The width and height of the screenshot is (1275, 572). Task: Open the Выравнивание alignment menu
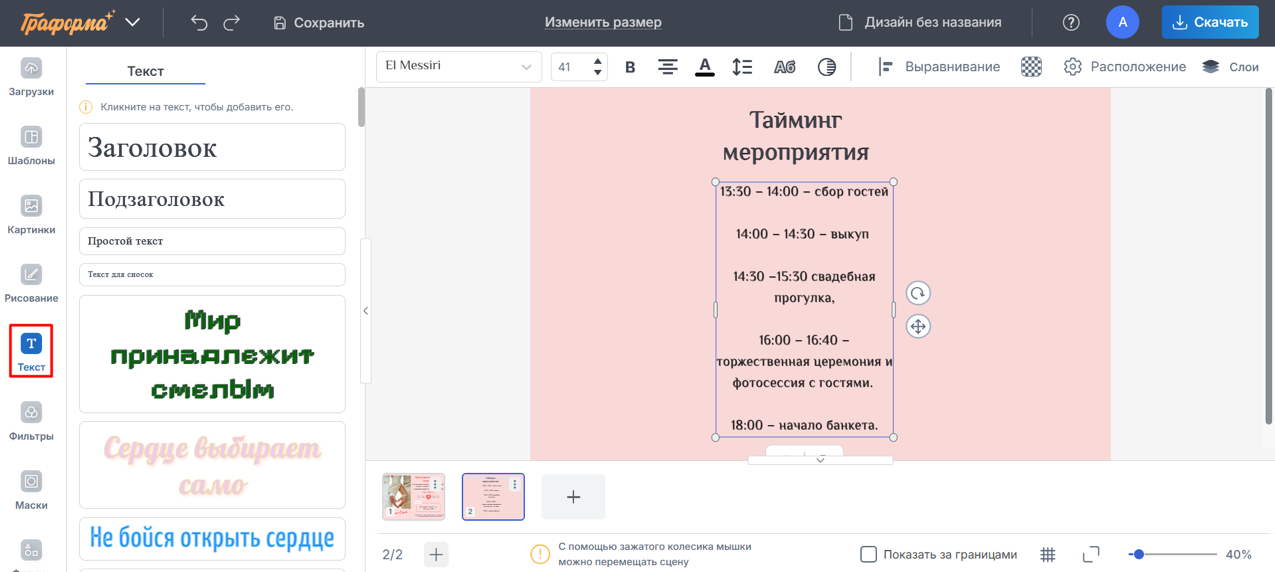click(938, 67)
